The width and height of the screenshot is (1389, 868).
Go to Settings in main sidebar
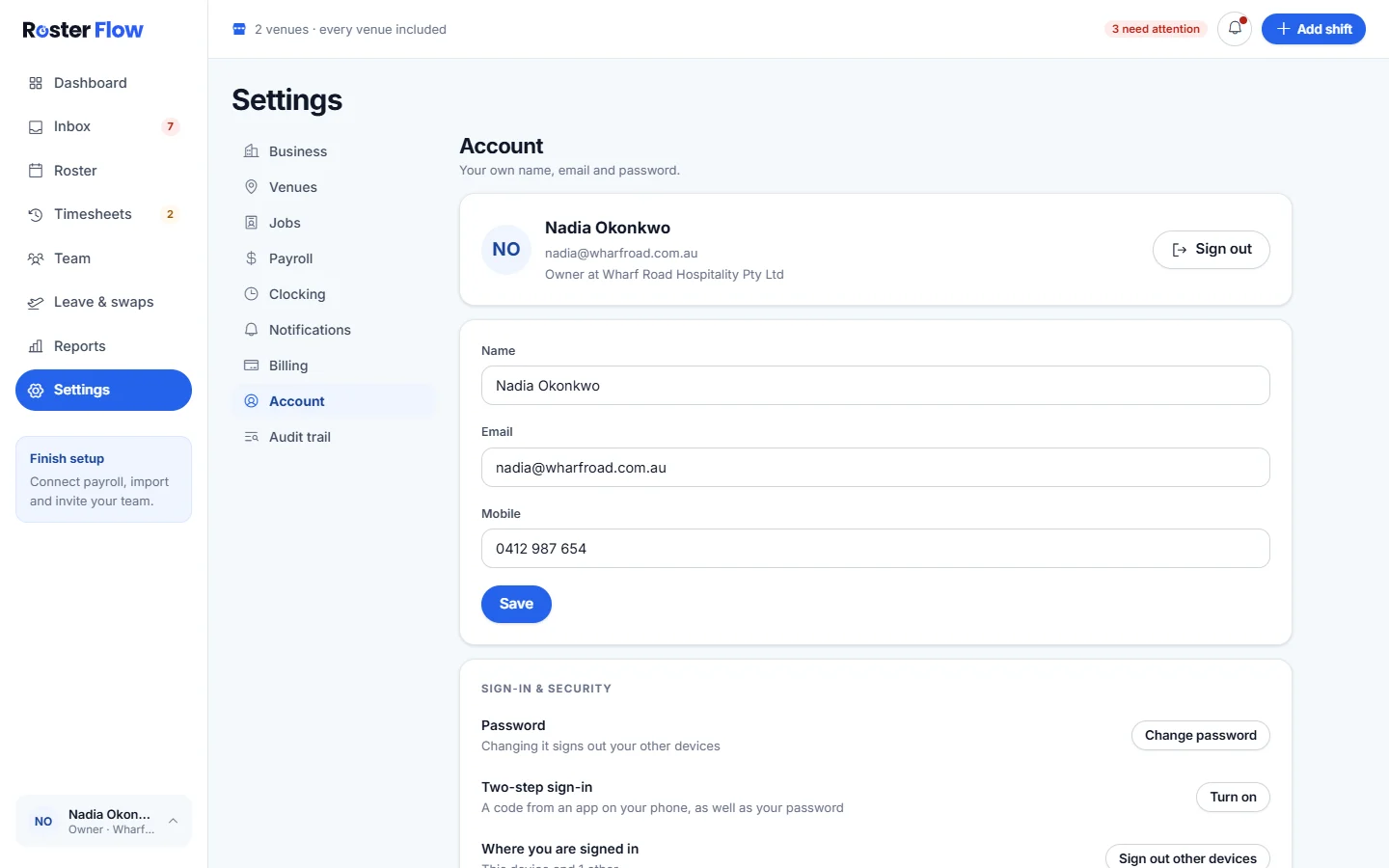[x=103, y=390]
